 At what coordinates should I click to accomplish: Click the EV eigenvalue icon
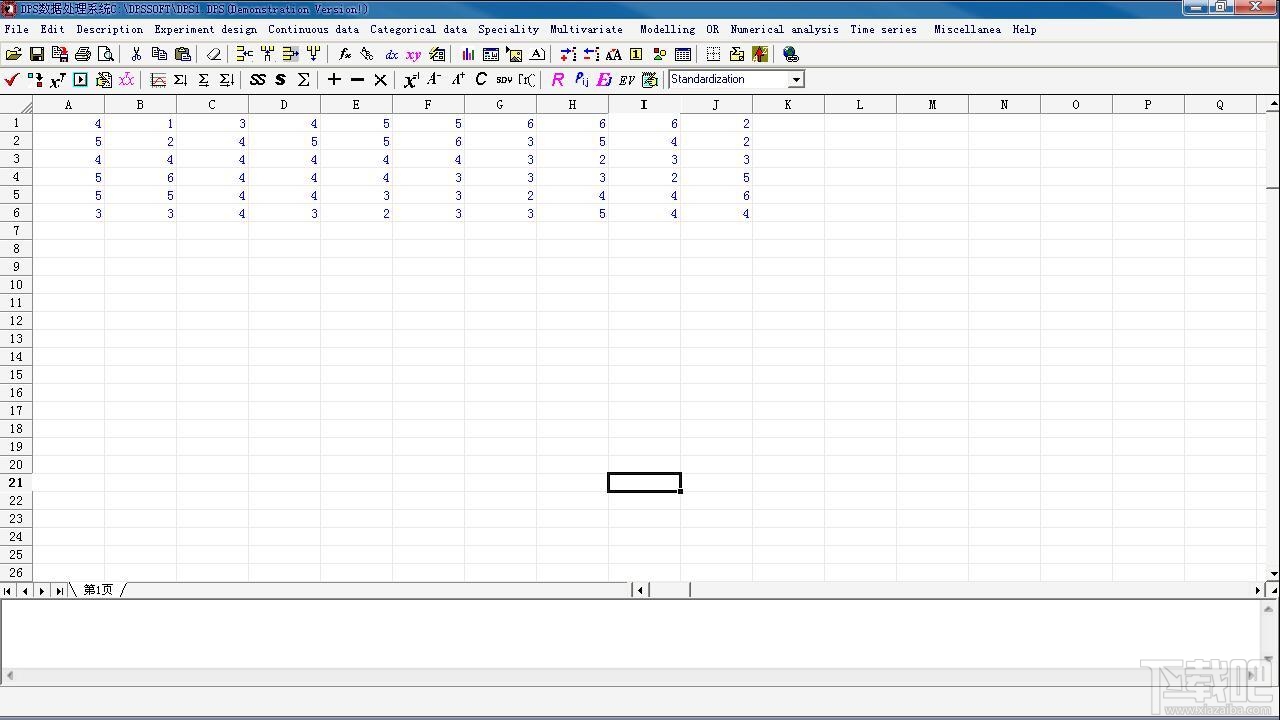pyautogui.click(x=627, y=79)
